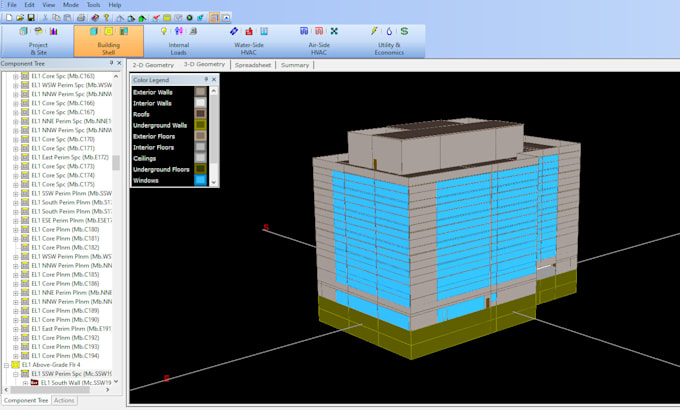Click the red check mark toolbar icon
This screenshot has height=410, width=680.
click(x=156, y=18)
